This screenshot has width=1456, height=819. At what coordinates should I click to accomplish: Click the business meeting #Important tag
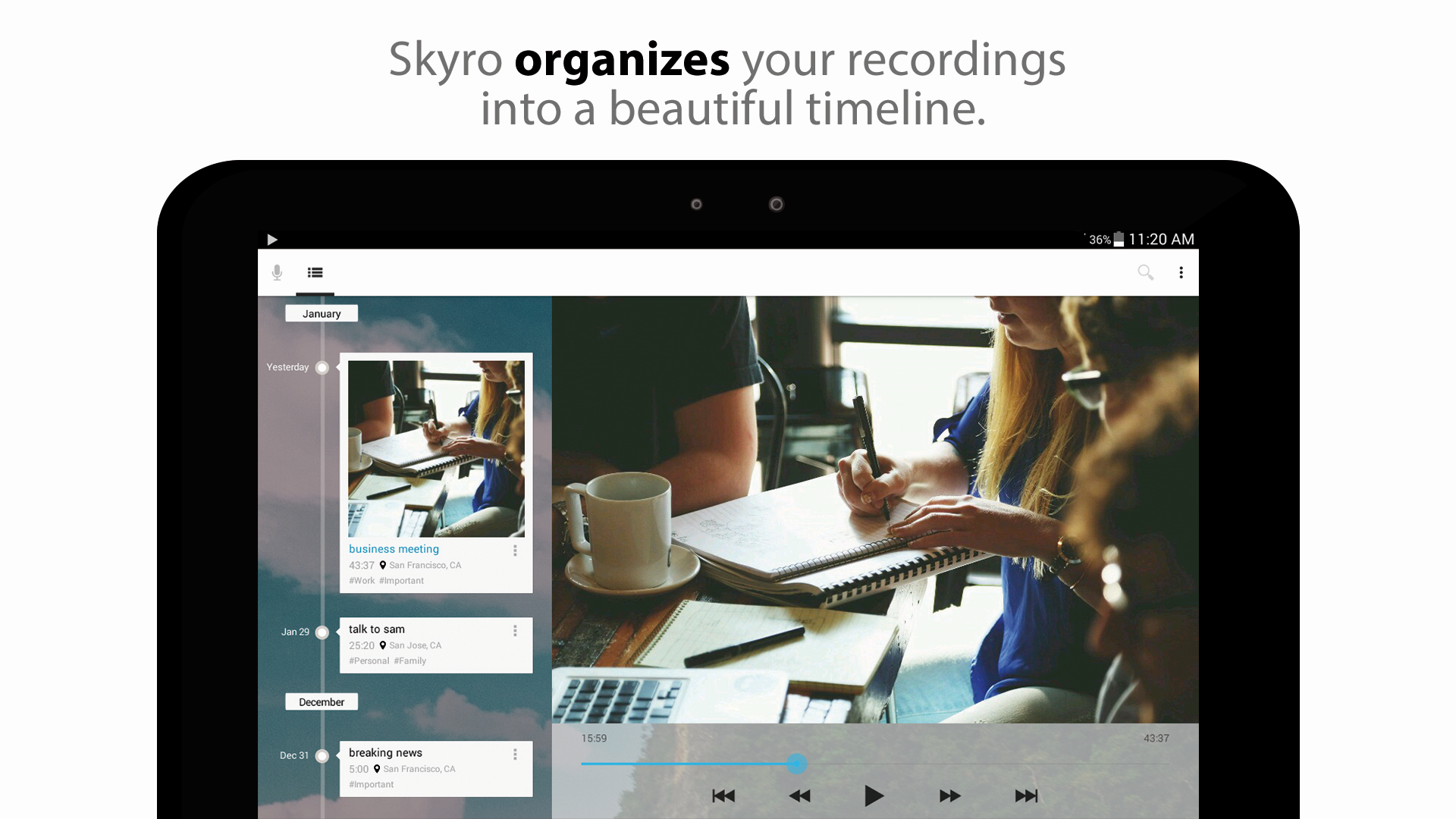coord(401,581)
